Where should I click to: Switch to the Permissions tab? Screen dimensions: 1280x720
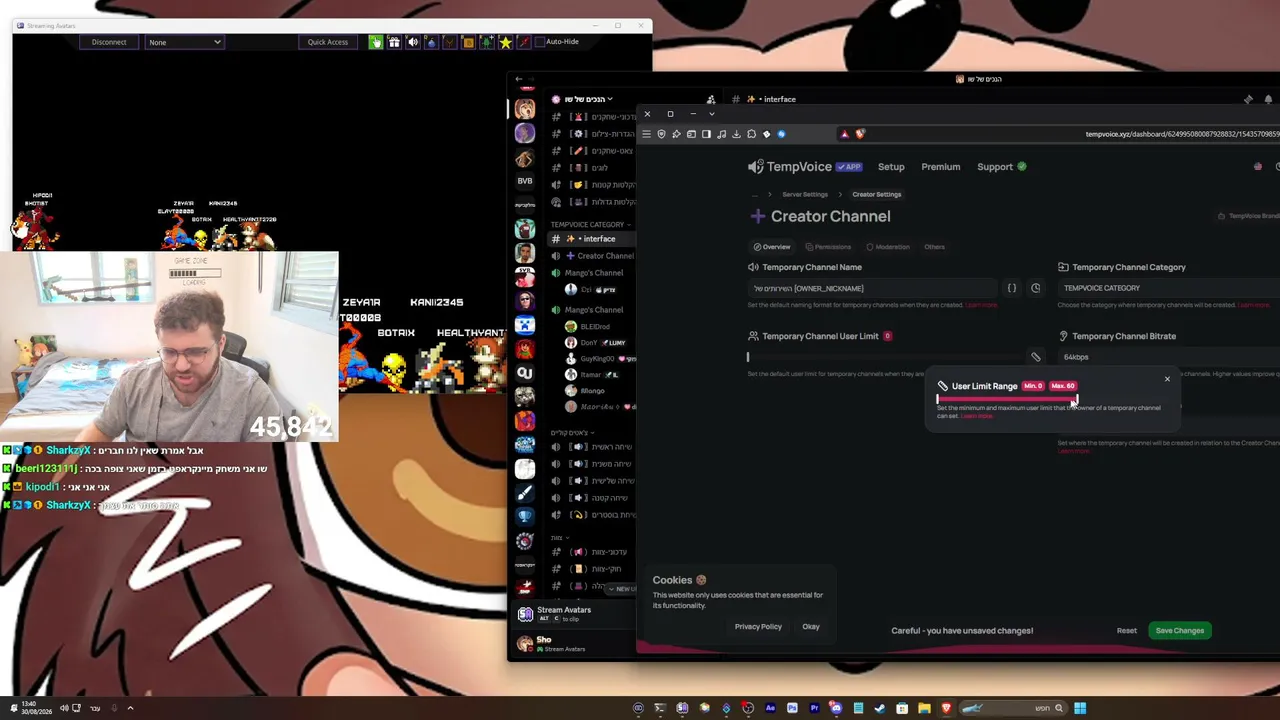coord(828,247)
